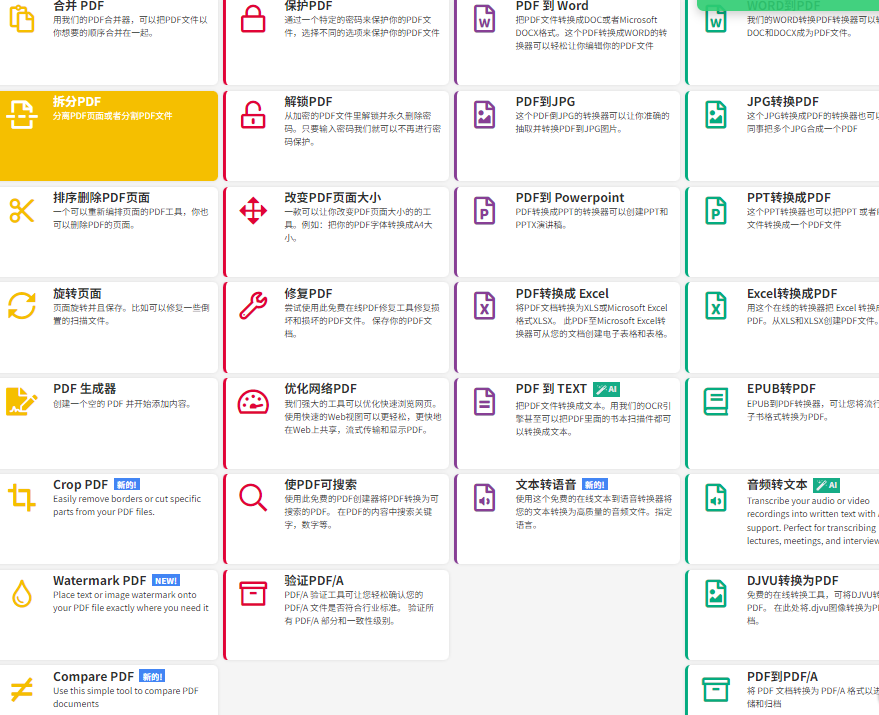The height and width of the screenshot is (715, 879).
Task: Click the magnifier icon for 使PDF可搜索
Action: (253, 496)
